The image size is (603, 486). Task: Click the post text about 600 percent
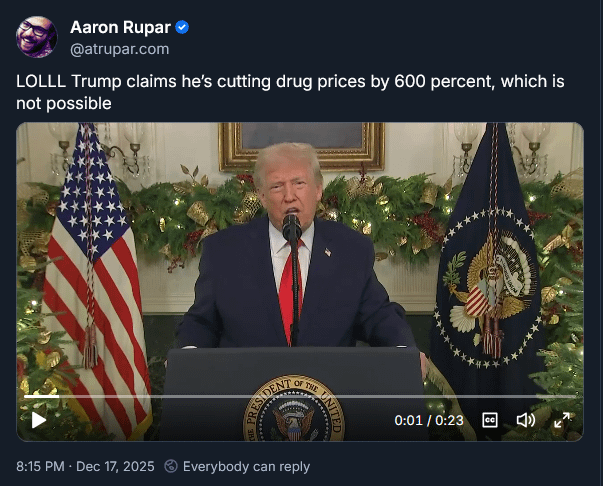click(x=290, y=92)
